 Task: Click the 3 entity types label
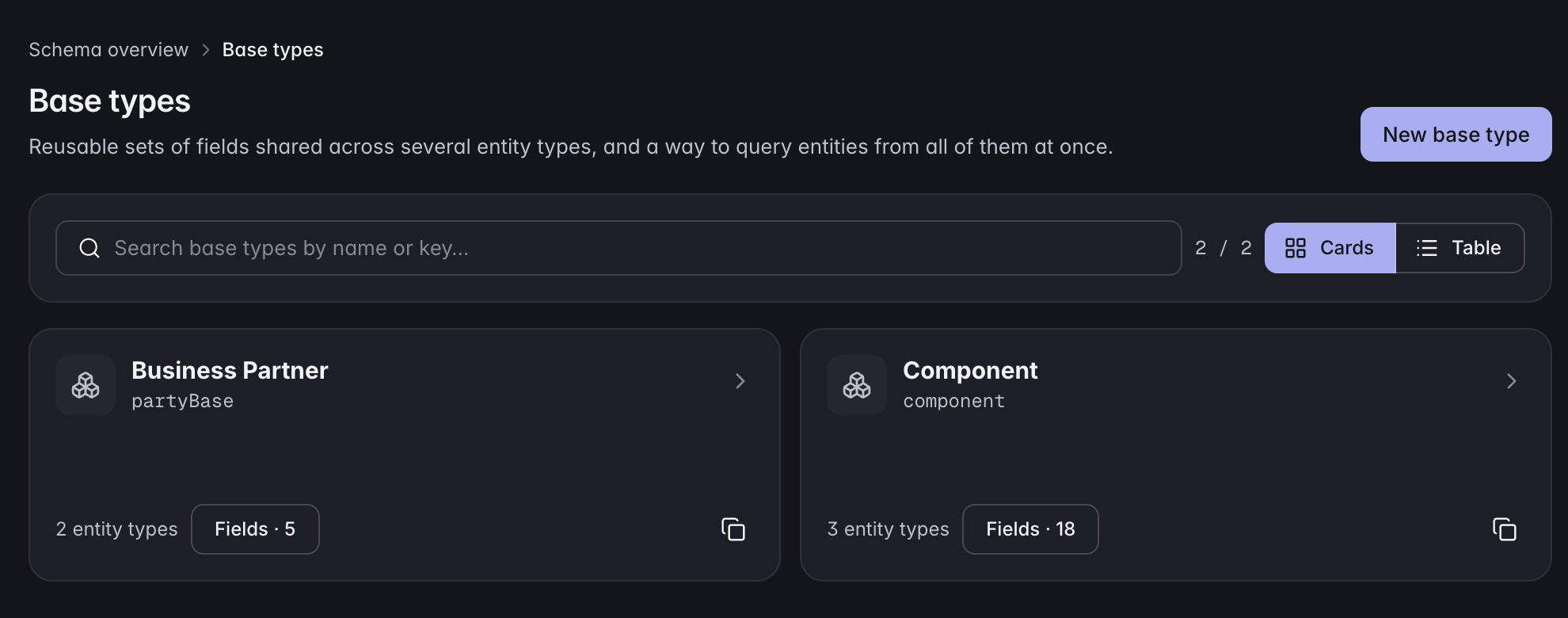pos(888,529)
